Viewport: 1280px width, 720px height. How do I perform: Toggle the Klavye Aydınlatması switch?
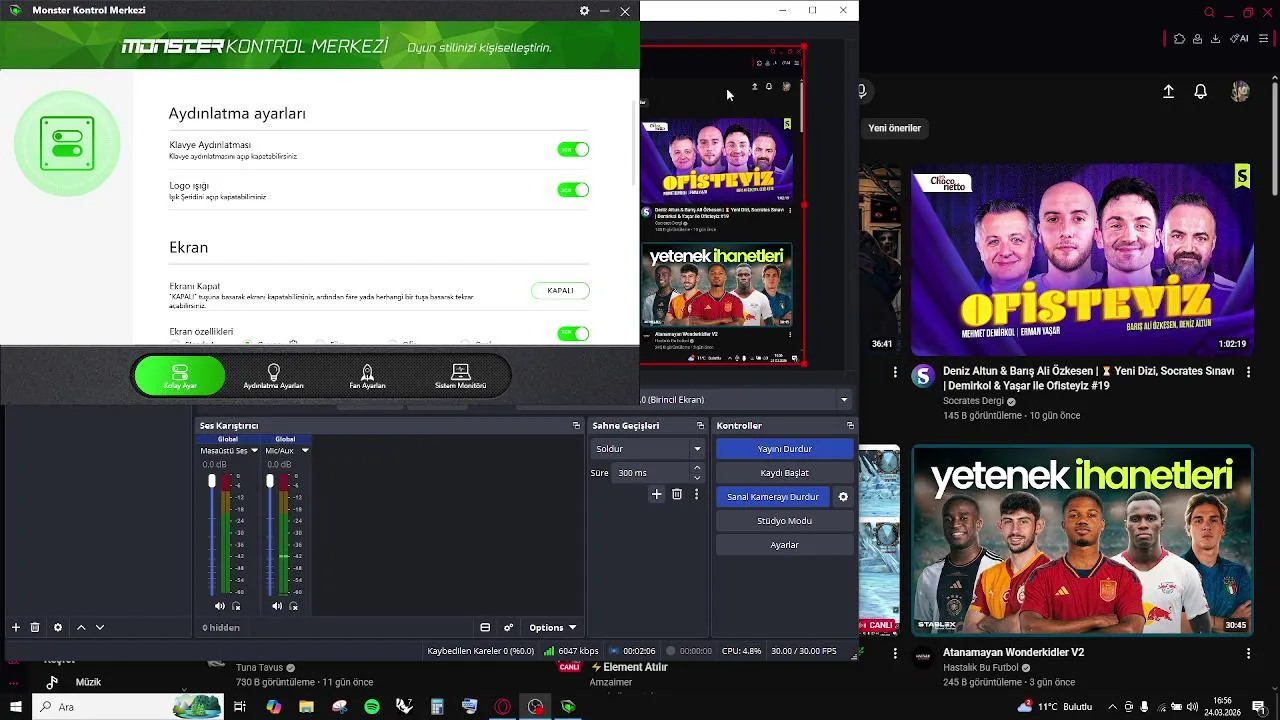pyautogui.click(x=573, y=149)
